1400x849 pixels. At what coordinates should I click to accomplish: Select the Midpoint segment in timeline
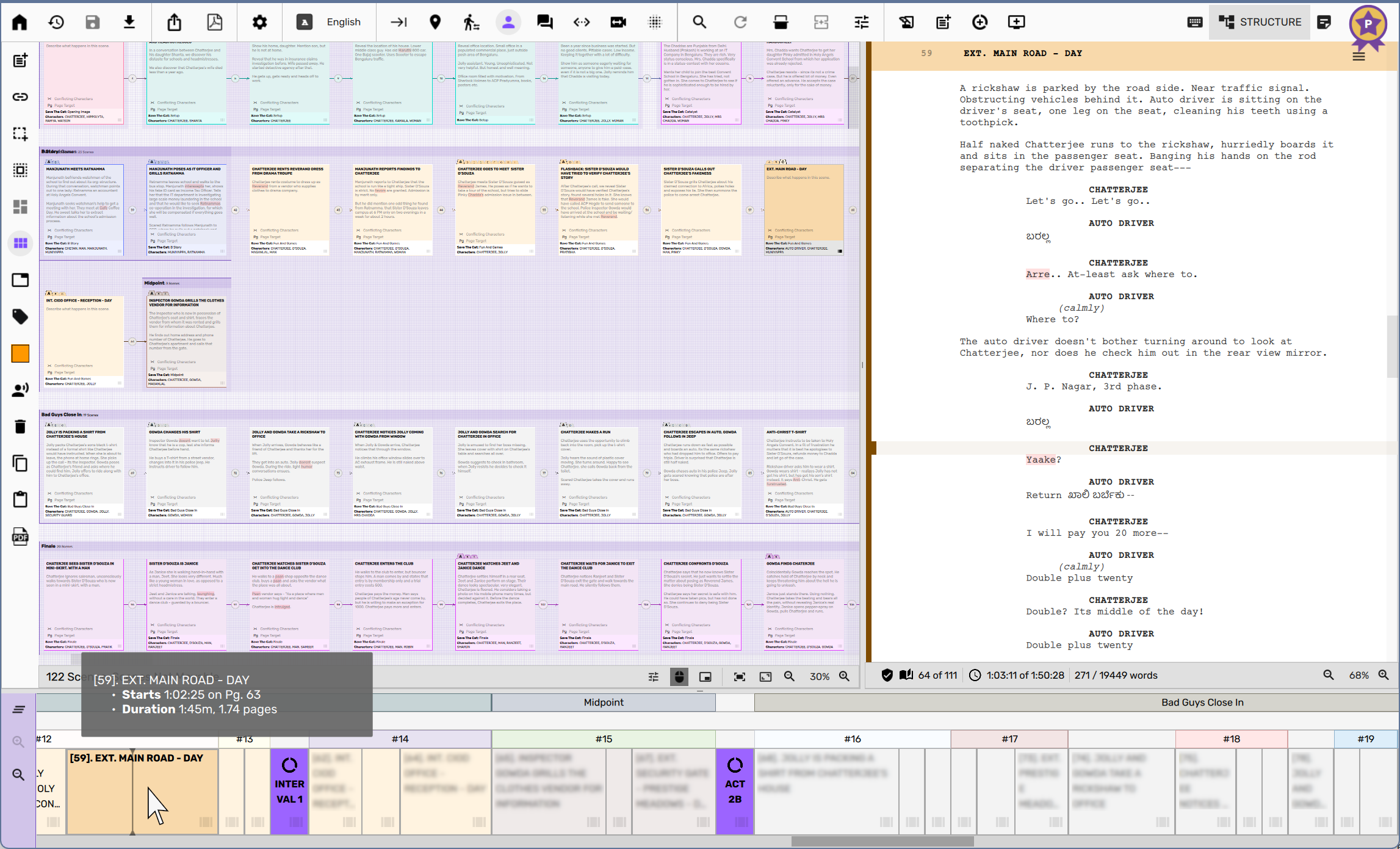point(603,703)
